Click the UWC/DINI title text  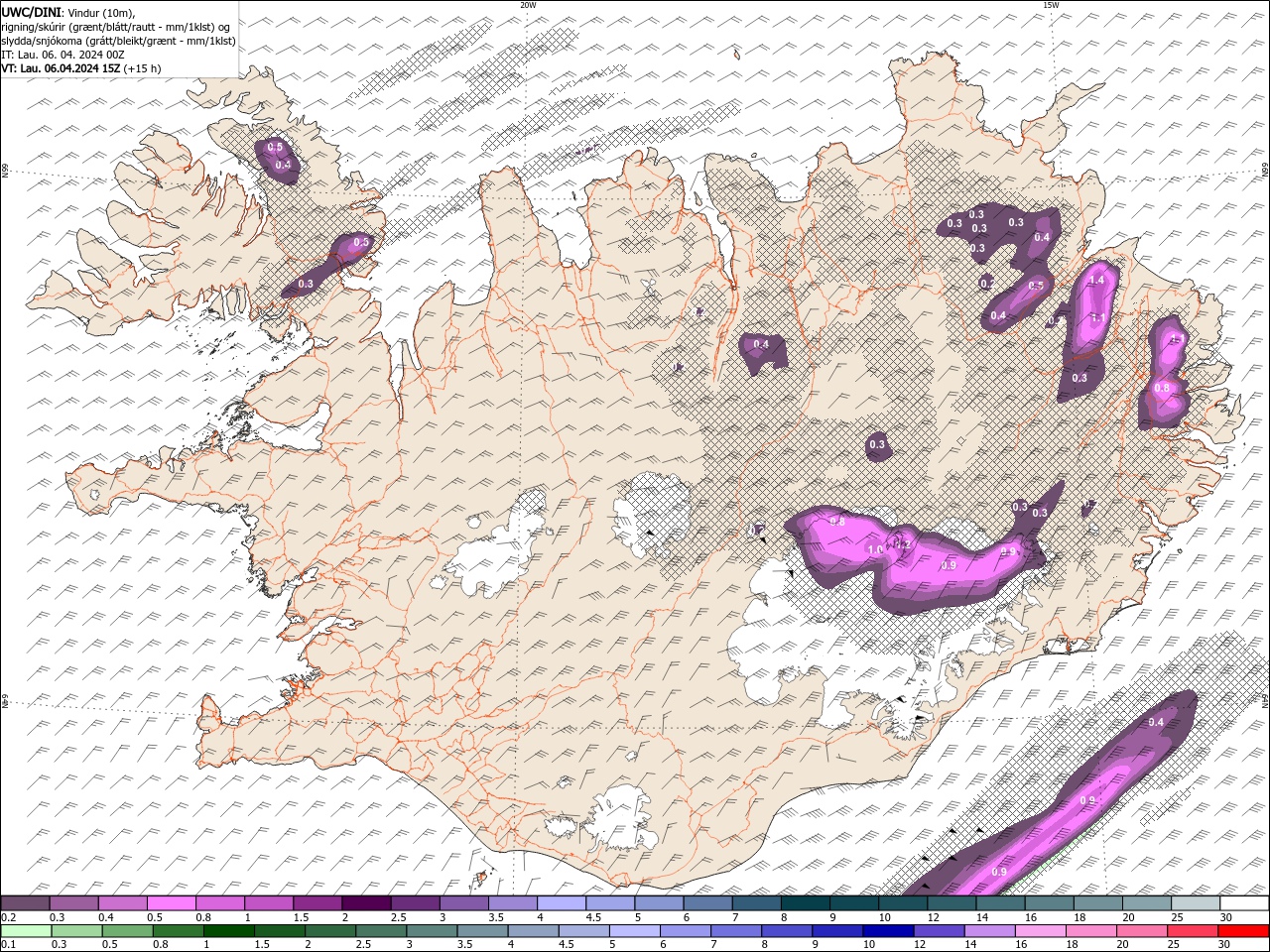click(32, 11)
